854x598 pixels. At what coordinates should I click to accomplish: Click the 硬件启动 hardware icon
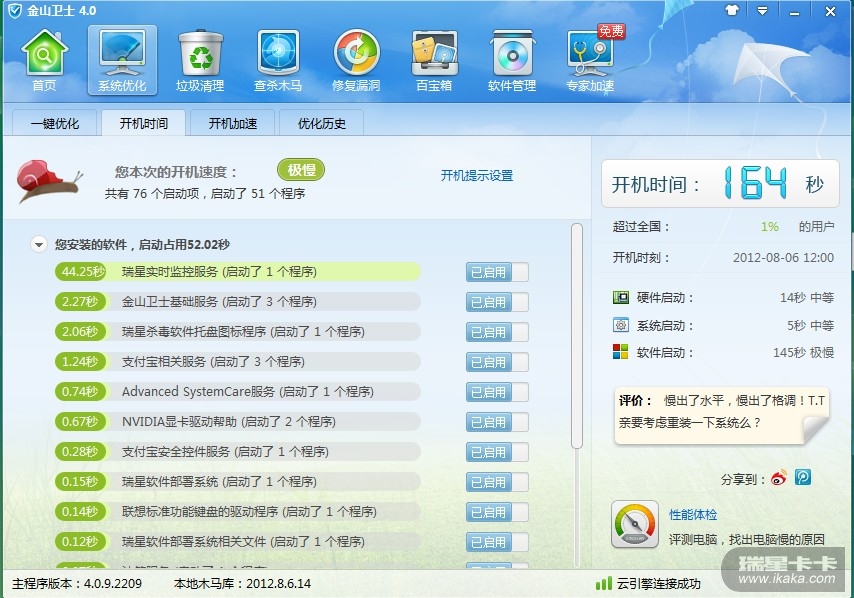pos(620,297)
